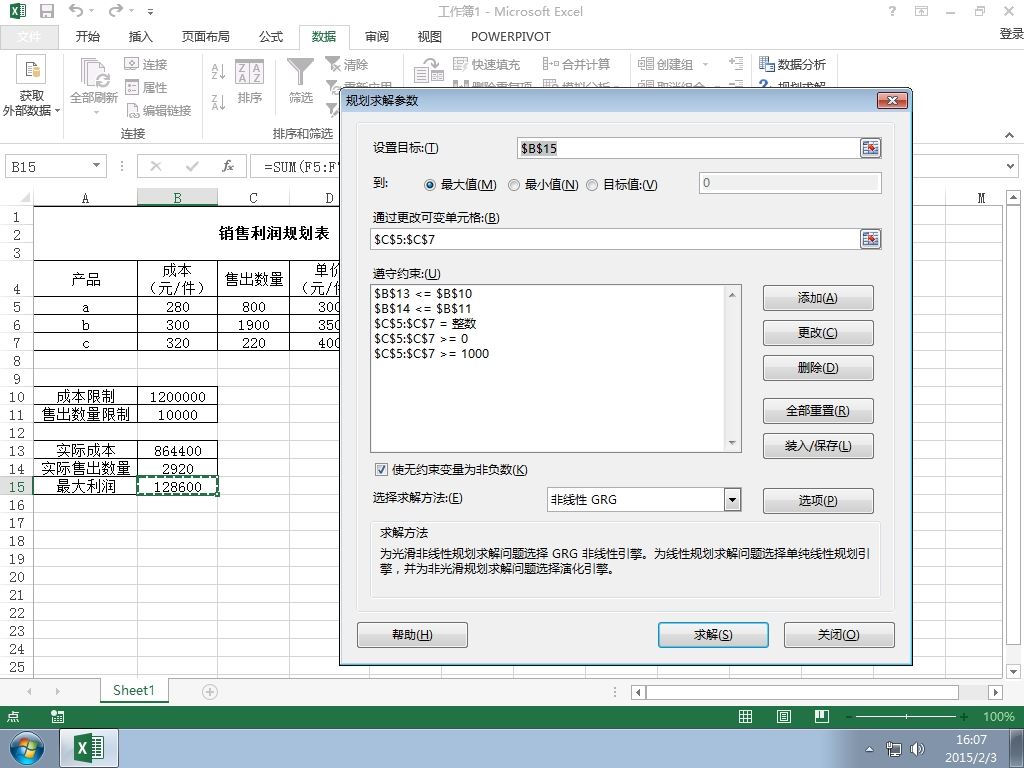The image size is (1024, 768).
Task: Open the Name Box dropdown arrow
Action: (x=96, y=166)
